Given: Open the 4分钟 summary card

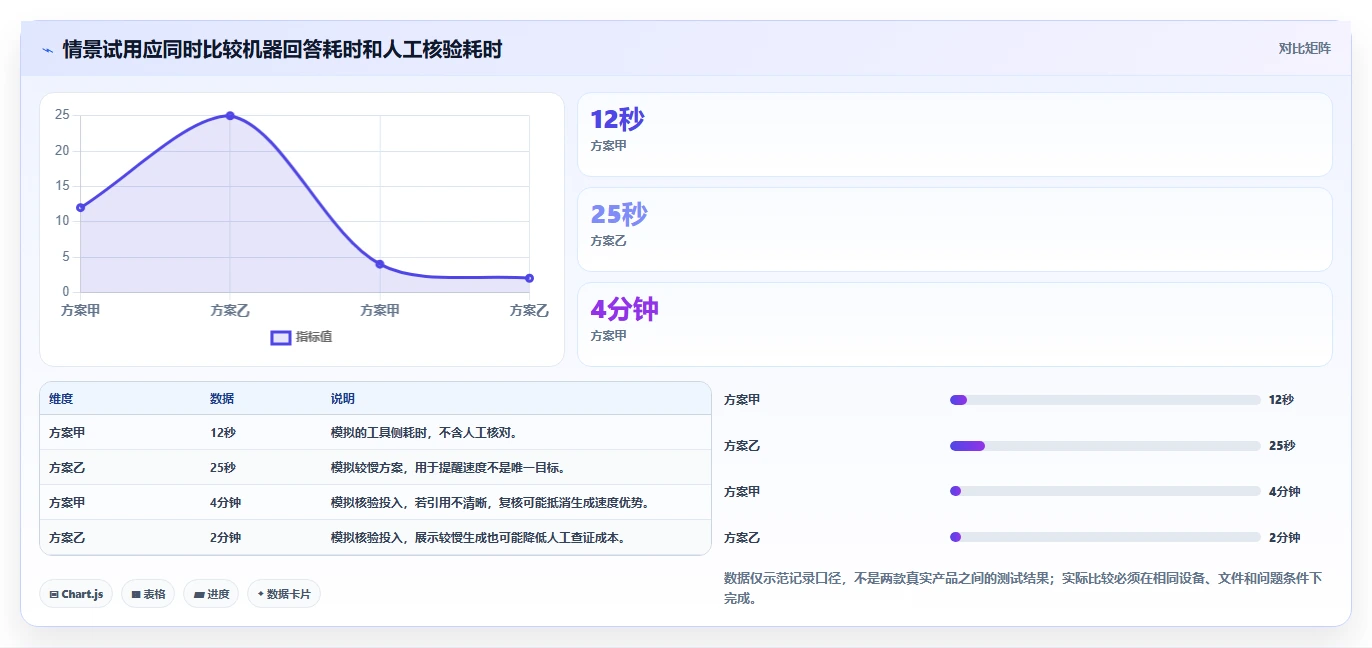Looking at the screenshot, I should [x=955, y=325].
